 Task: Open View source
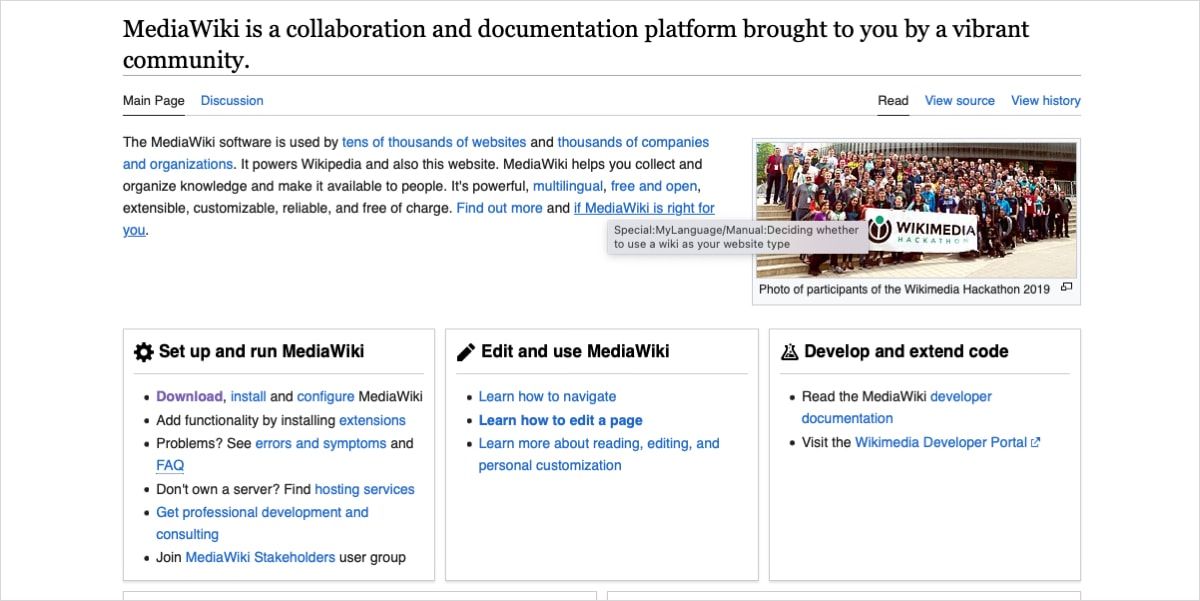[x=959, y=100]
